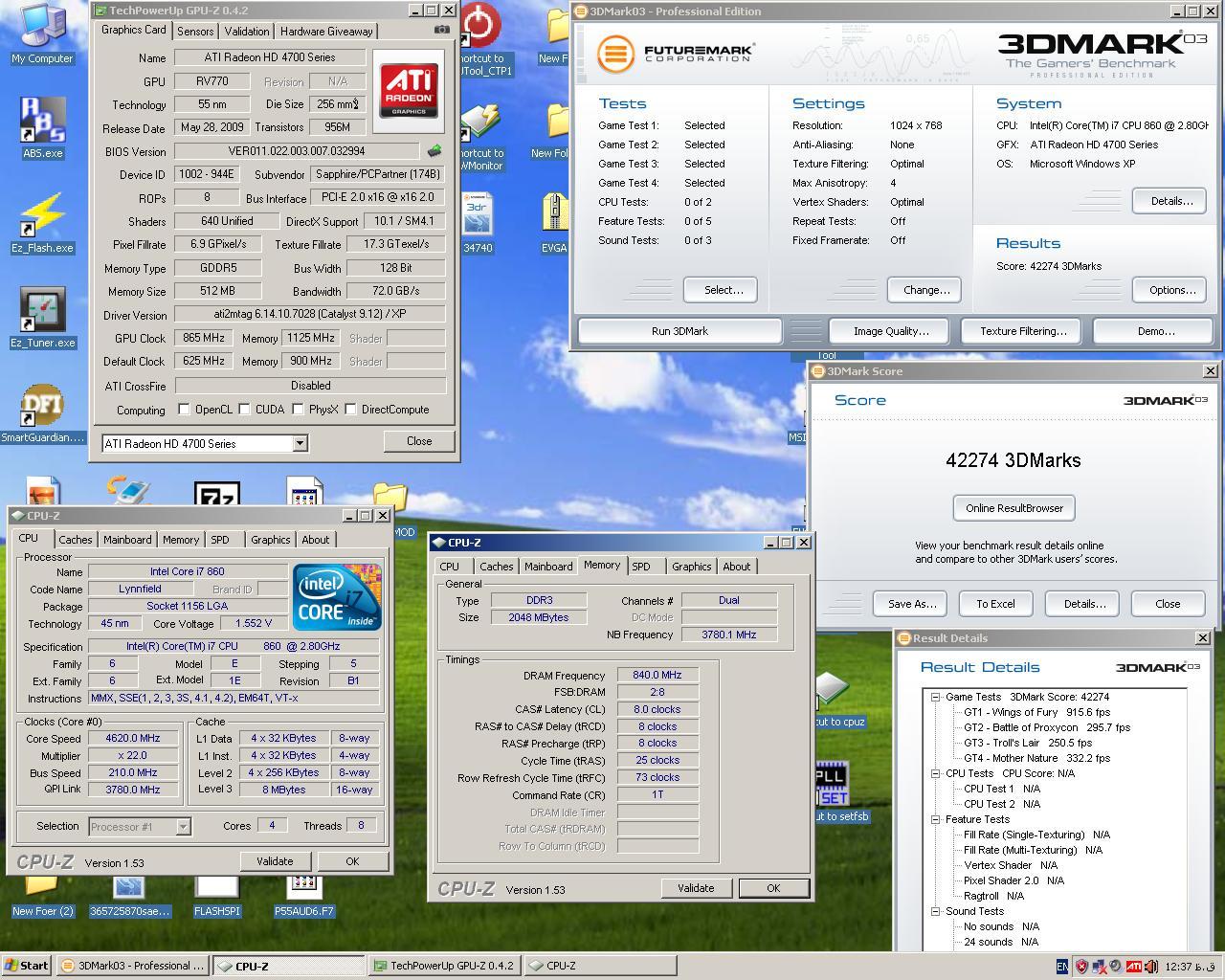Image resolution: width=1225 pixels, height=980 pixels.
Task: Click volume speaker tray icon
Action: click(x=1151, y=966)
